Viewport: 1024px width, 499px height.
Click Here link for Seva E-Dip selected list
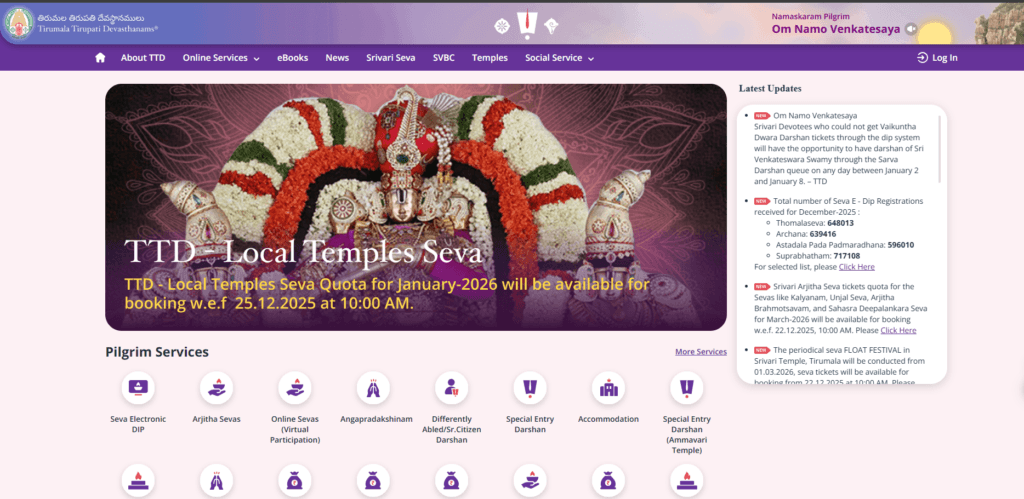click(857, 266)
